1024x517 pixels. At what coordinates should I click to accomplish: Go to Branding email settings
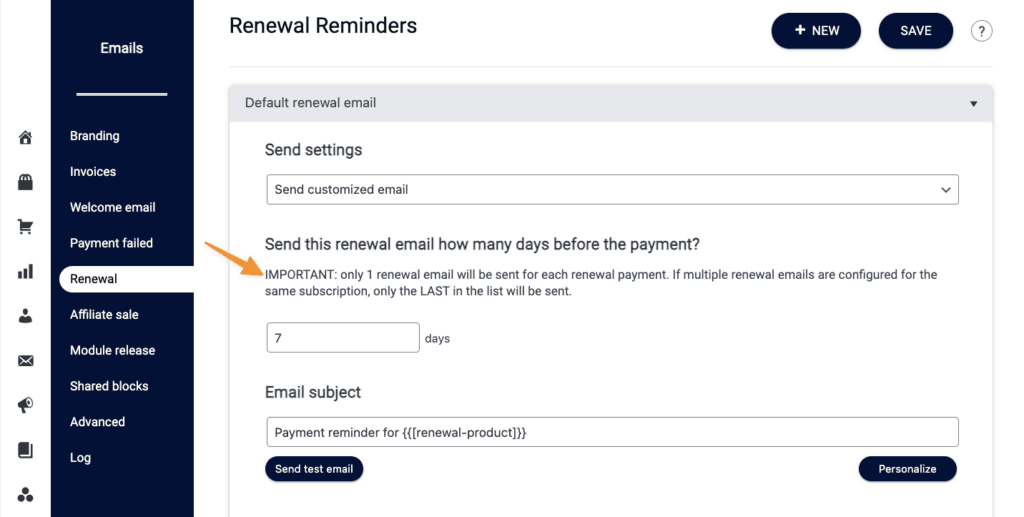pyautogui.click(x=95, y=136)
